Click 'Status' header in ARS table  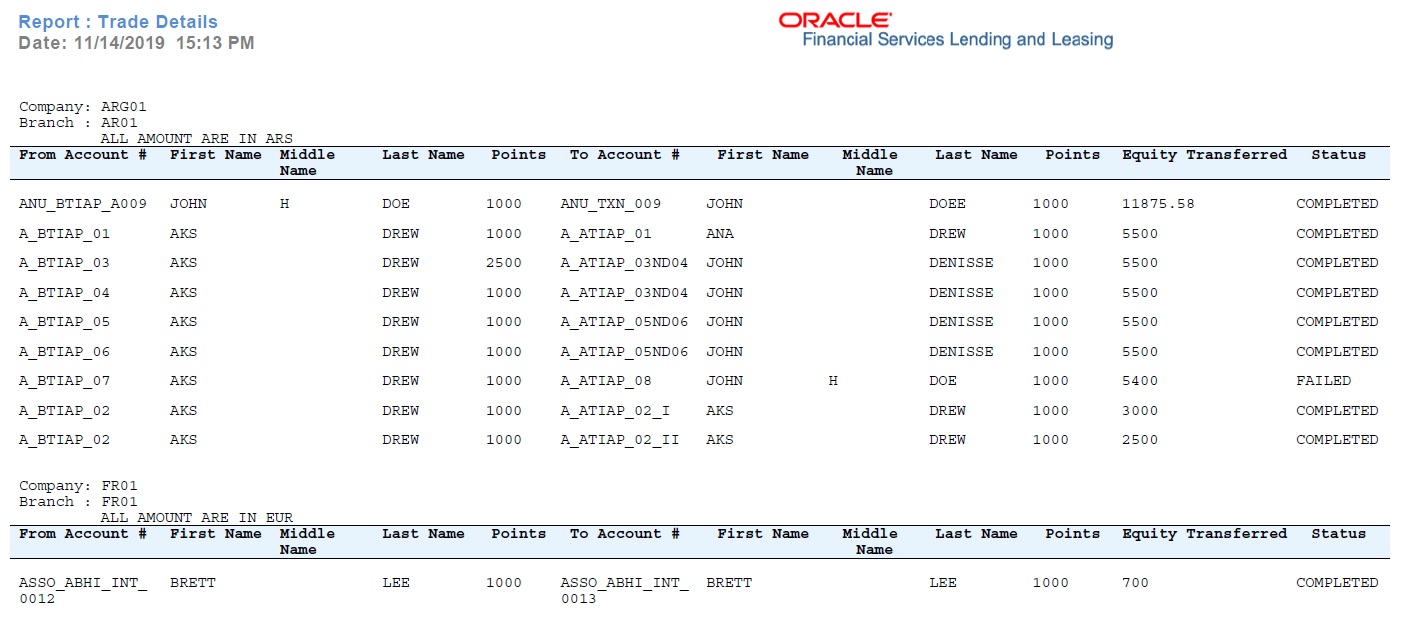tap(1338, 155)
